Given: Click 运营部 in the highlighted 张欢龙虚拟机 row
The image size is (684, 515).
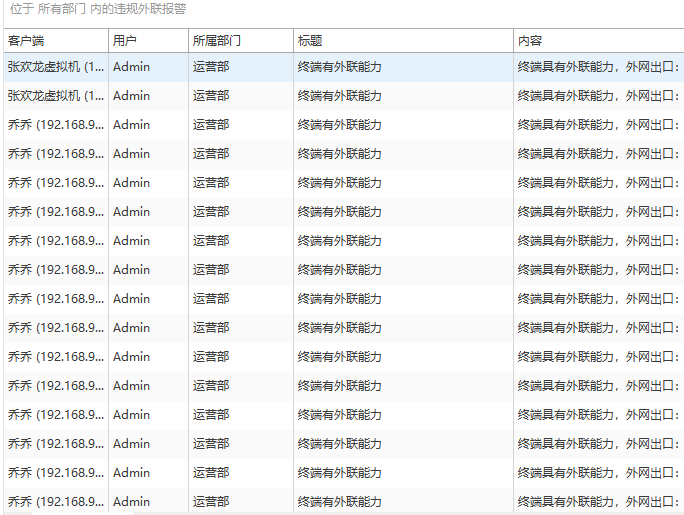Looking at the screenshot, I should [211, 67].
